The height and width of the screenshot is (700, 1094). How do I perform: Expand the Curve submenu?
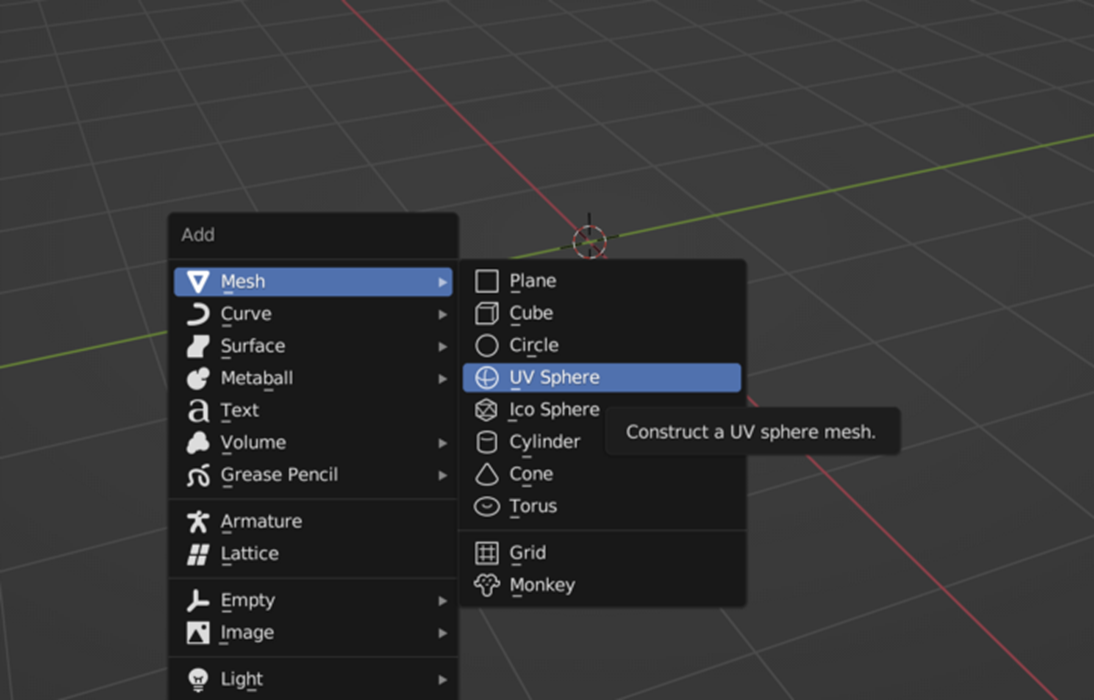coord(444,314)
